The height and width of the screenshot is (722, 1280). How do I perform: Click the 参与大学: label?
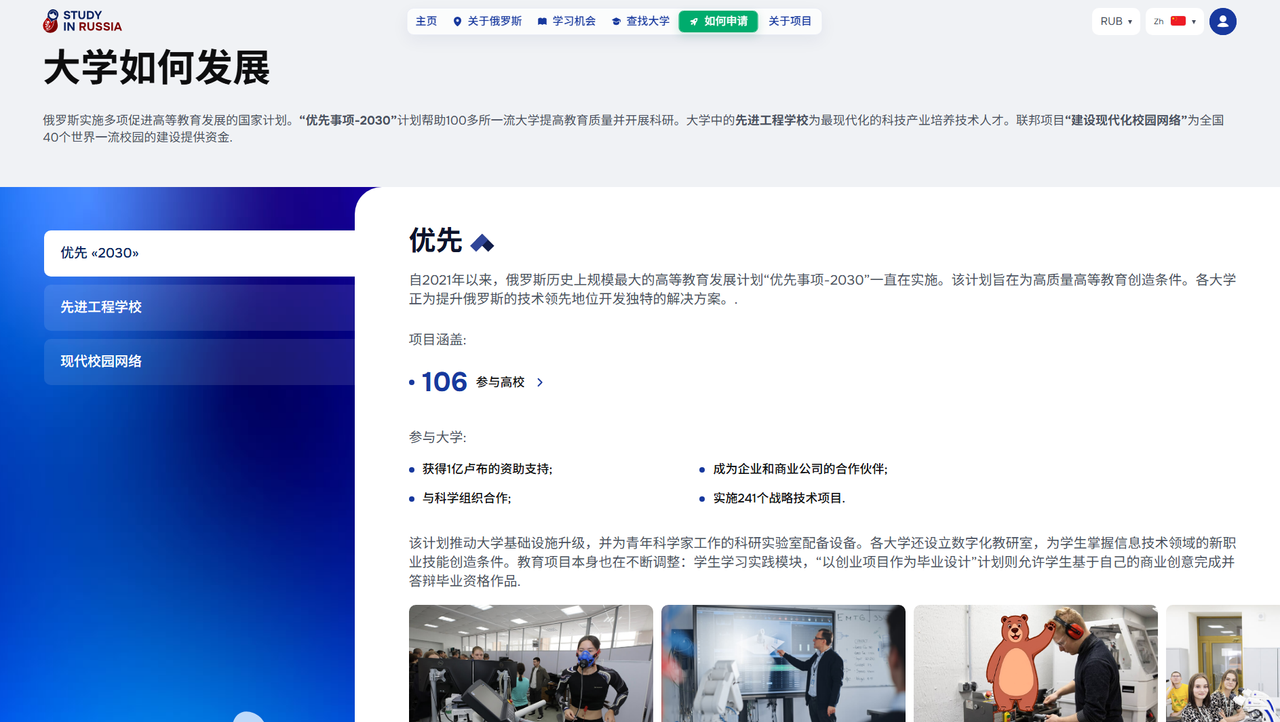click(438, 437)
